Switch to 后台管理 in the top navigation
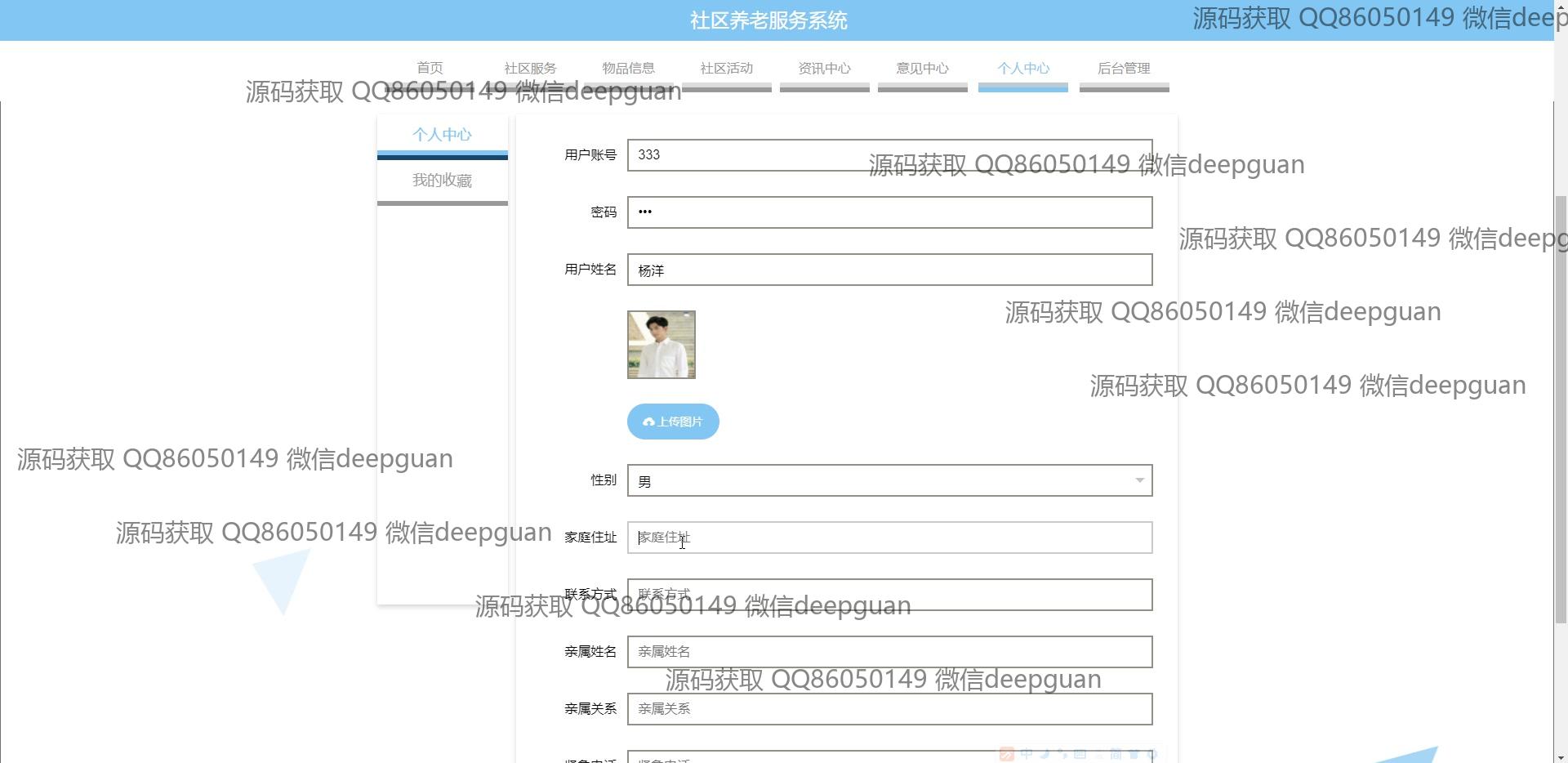Image resolution: width=1568 pixels, height=763 pixels. 1124,69
